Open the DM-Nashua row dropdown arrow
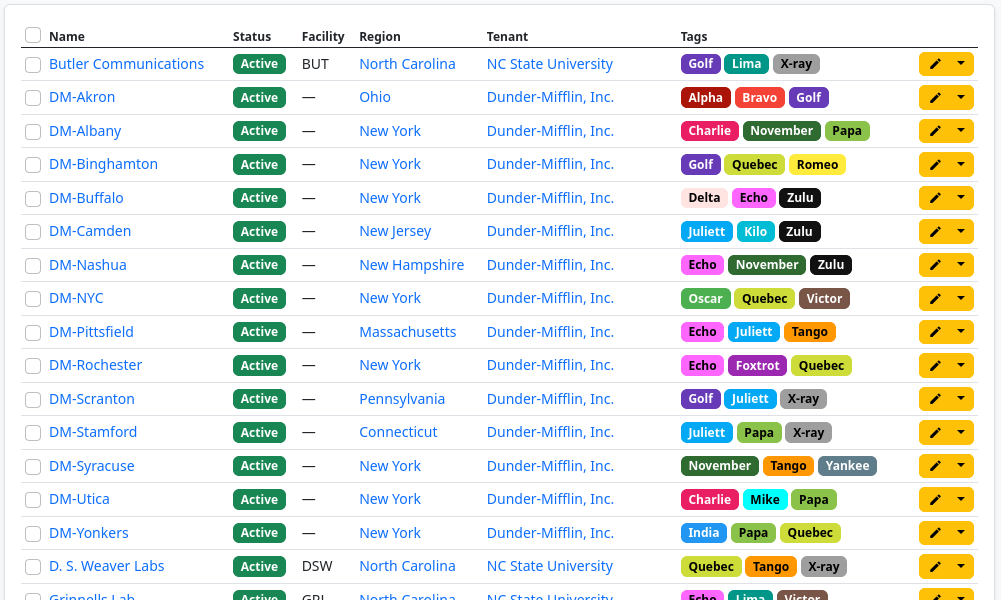This screenshot has width=1001, height=600. 961,265
